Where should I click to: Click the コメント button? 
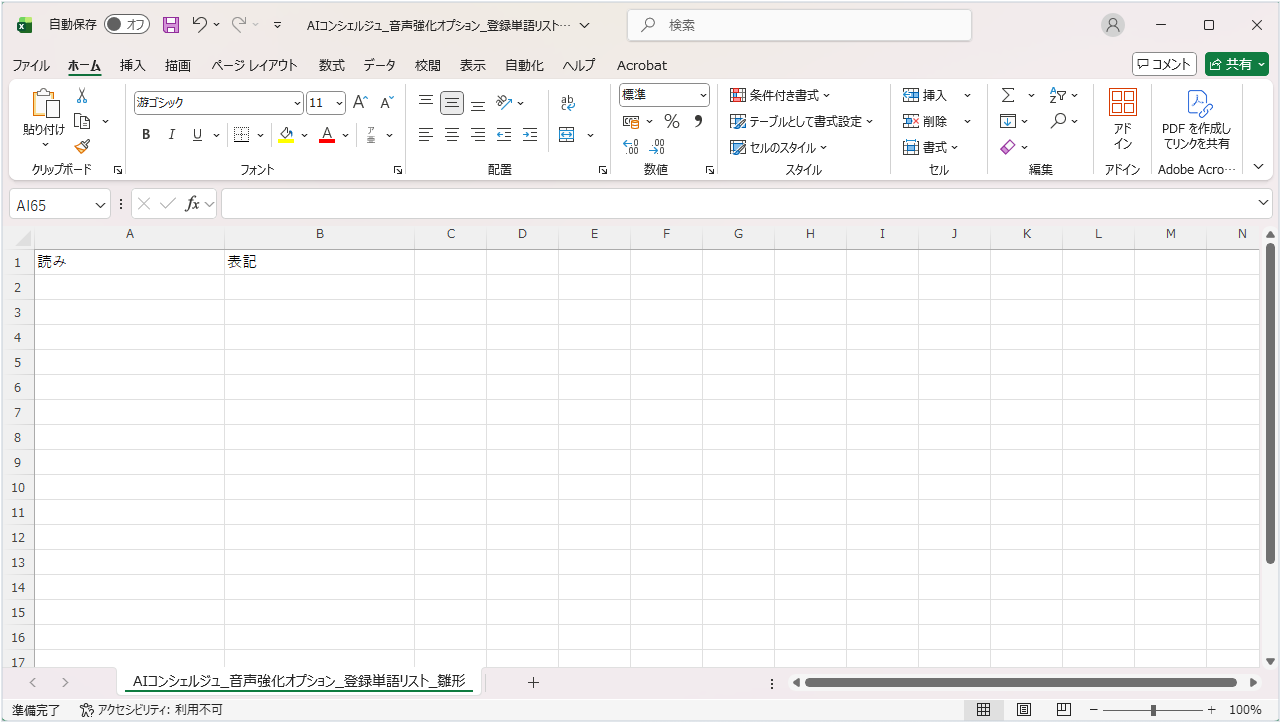click(1164, 64)
